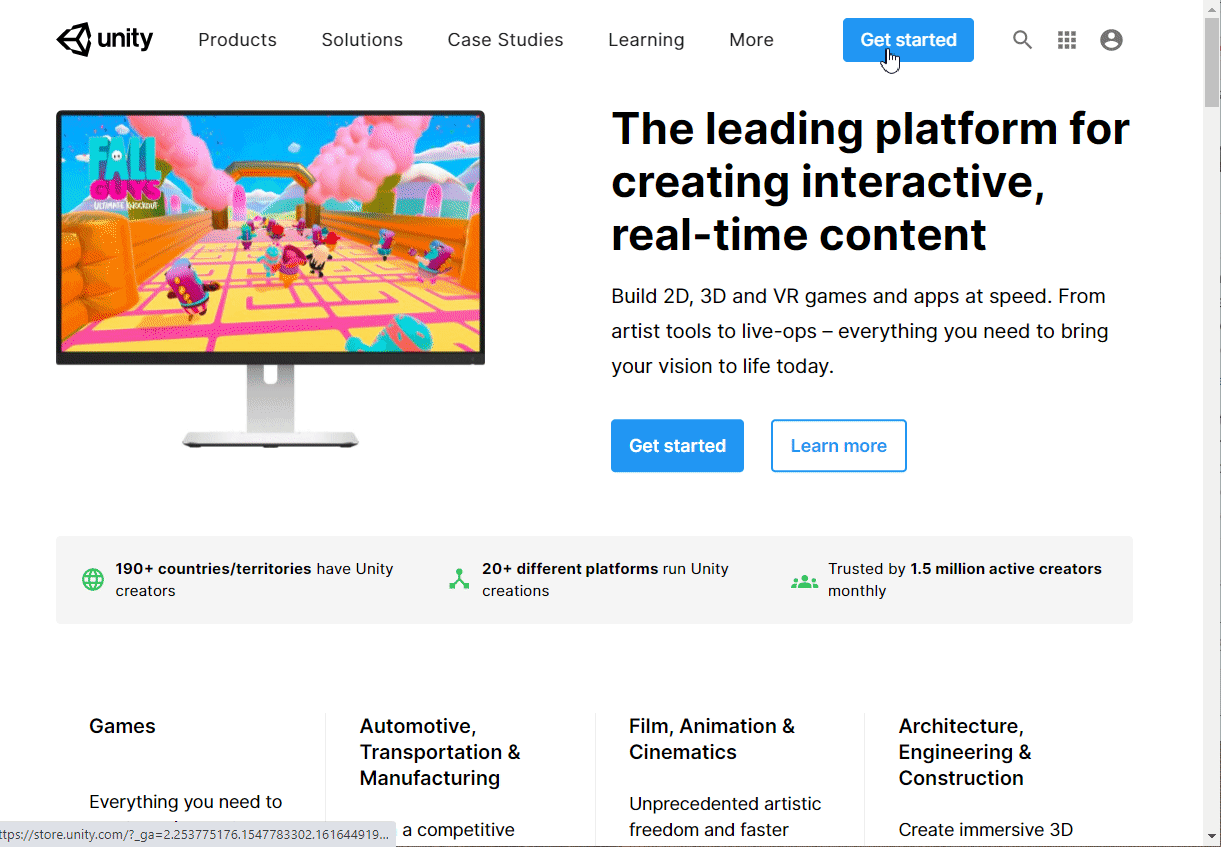Open Automotive, Transportation & Manufacturing heading
The image size is (1221, 847).
pyautogui.click(x=440, y=752)
